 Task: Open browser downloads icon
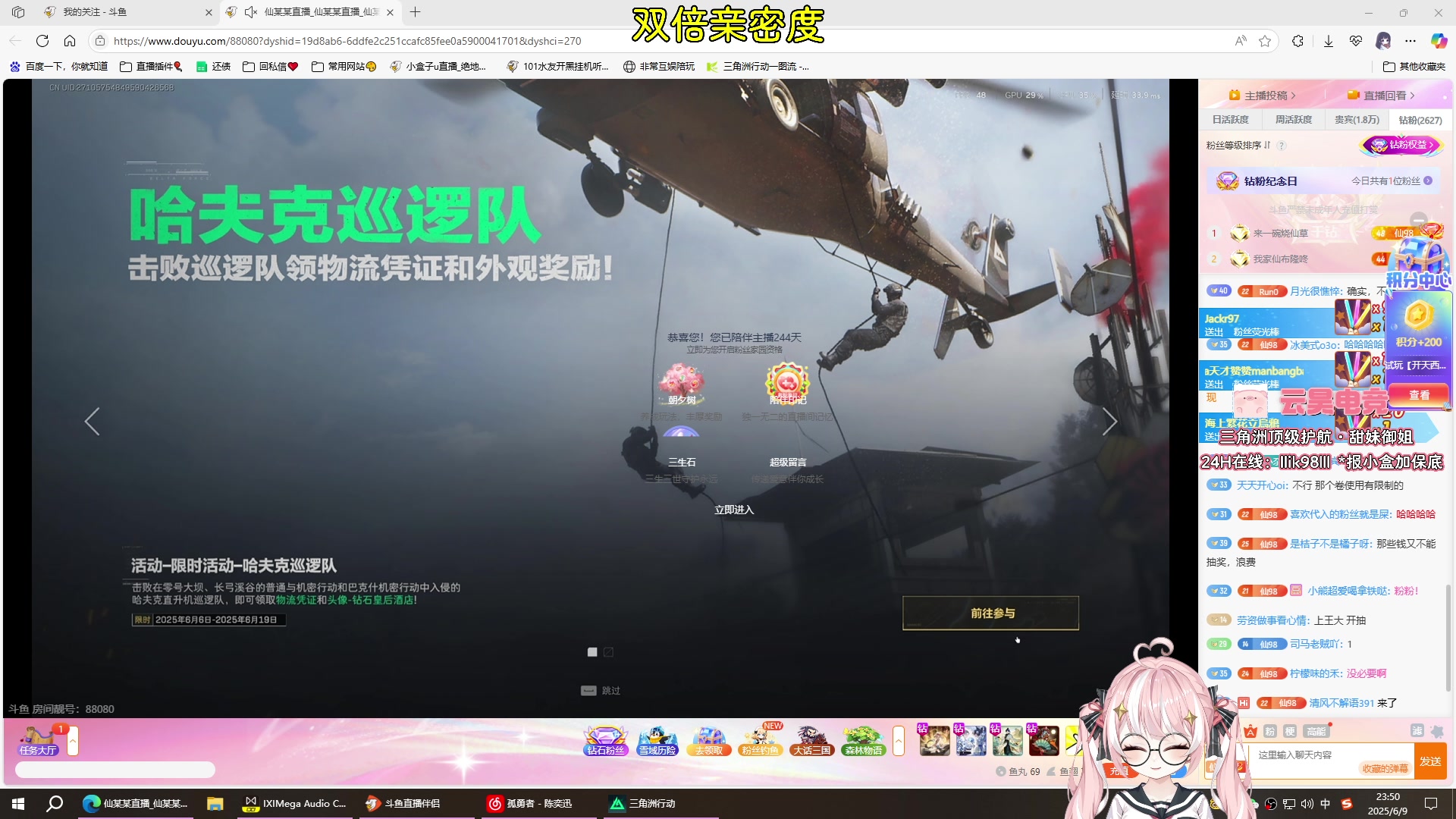[1329, 41]
